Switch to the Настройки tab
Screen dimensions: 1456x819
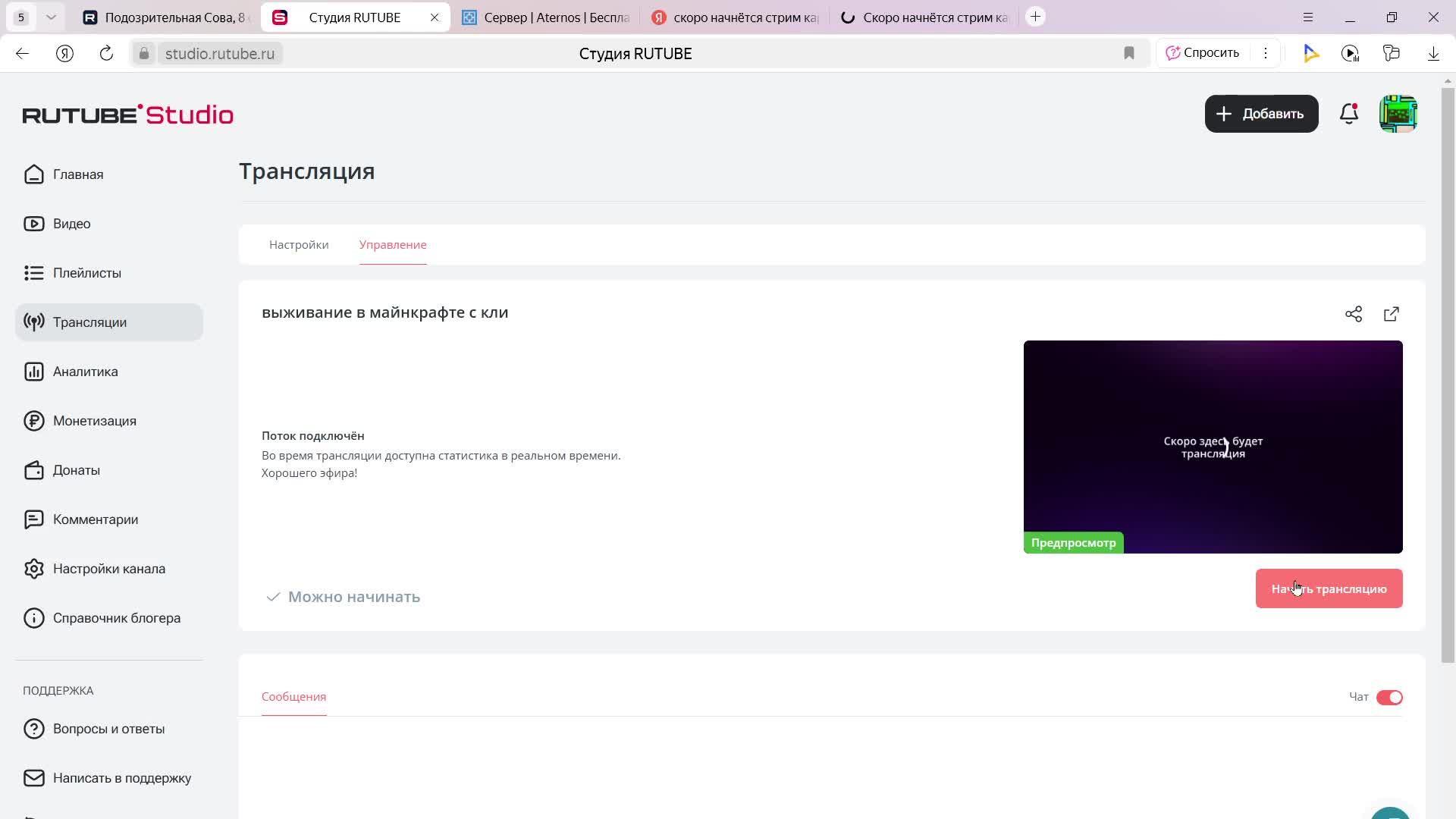click(299, 244)
